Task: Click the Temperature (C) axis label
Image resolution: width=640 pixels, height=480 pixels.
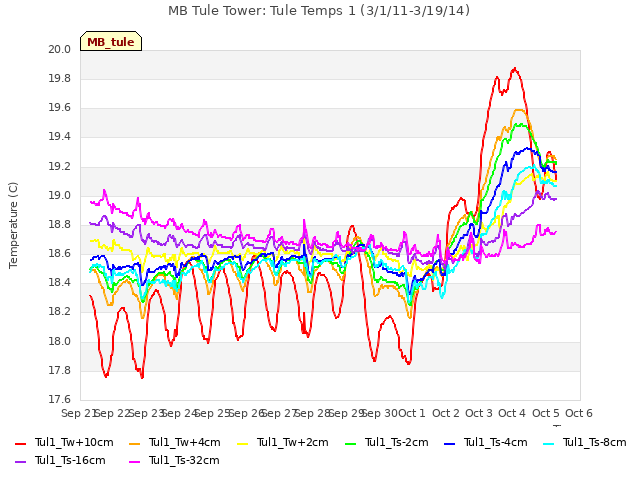Action: [x=13, y=225]
